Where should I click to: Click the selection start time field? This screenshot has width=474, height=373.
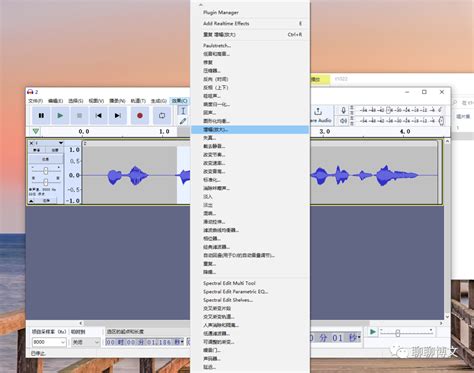tap(144, 342)
